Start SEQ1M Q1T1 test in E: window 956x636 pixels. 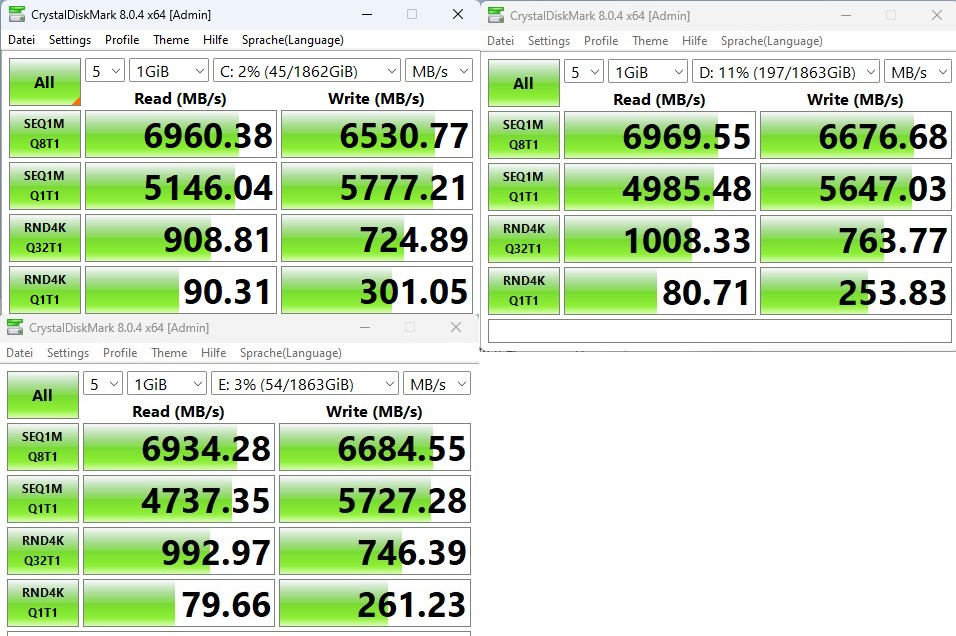43,499
